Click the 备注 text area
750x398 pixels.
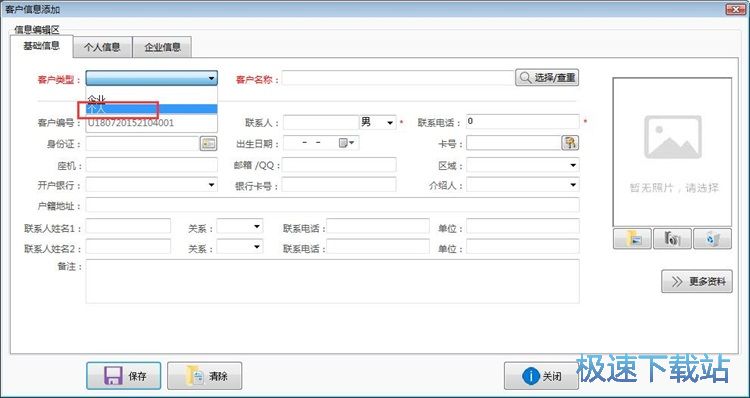tap(332, 281)
